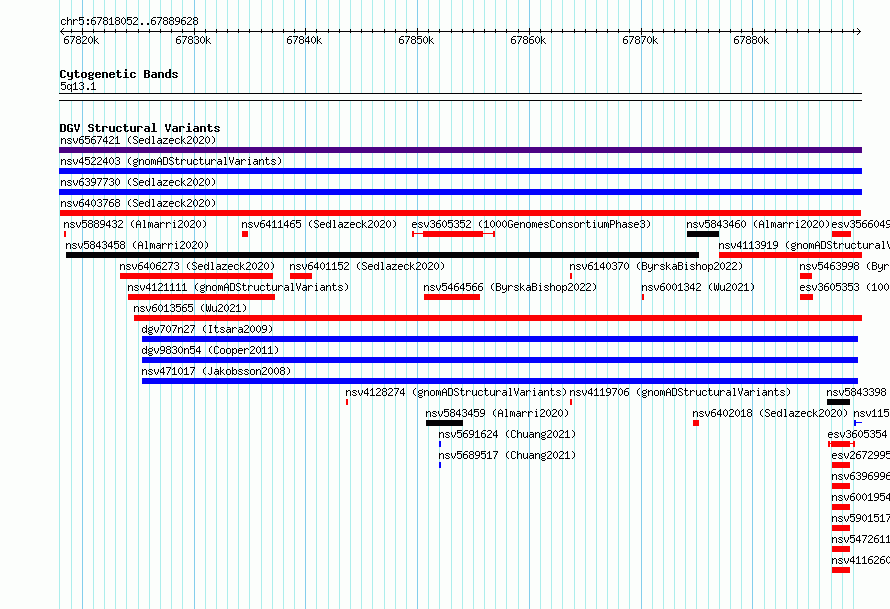
Task: Select nsv6001342 (Wu2021) label
Action: tap(698, 287)
